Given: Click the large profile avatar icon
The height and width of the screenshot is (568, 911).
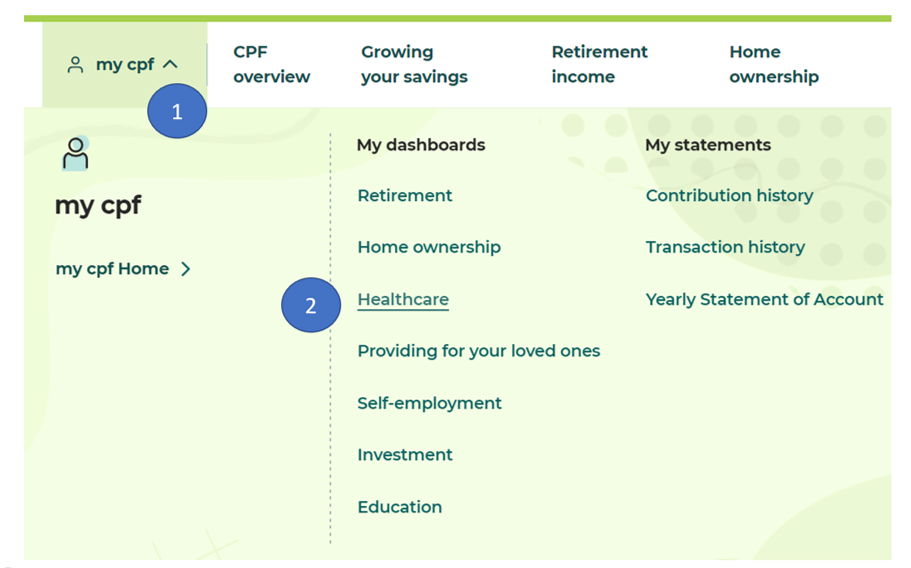Looking at the screenshot, I should (x=75, y=153).
